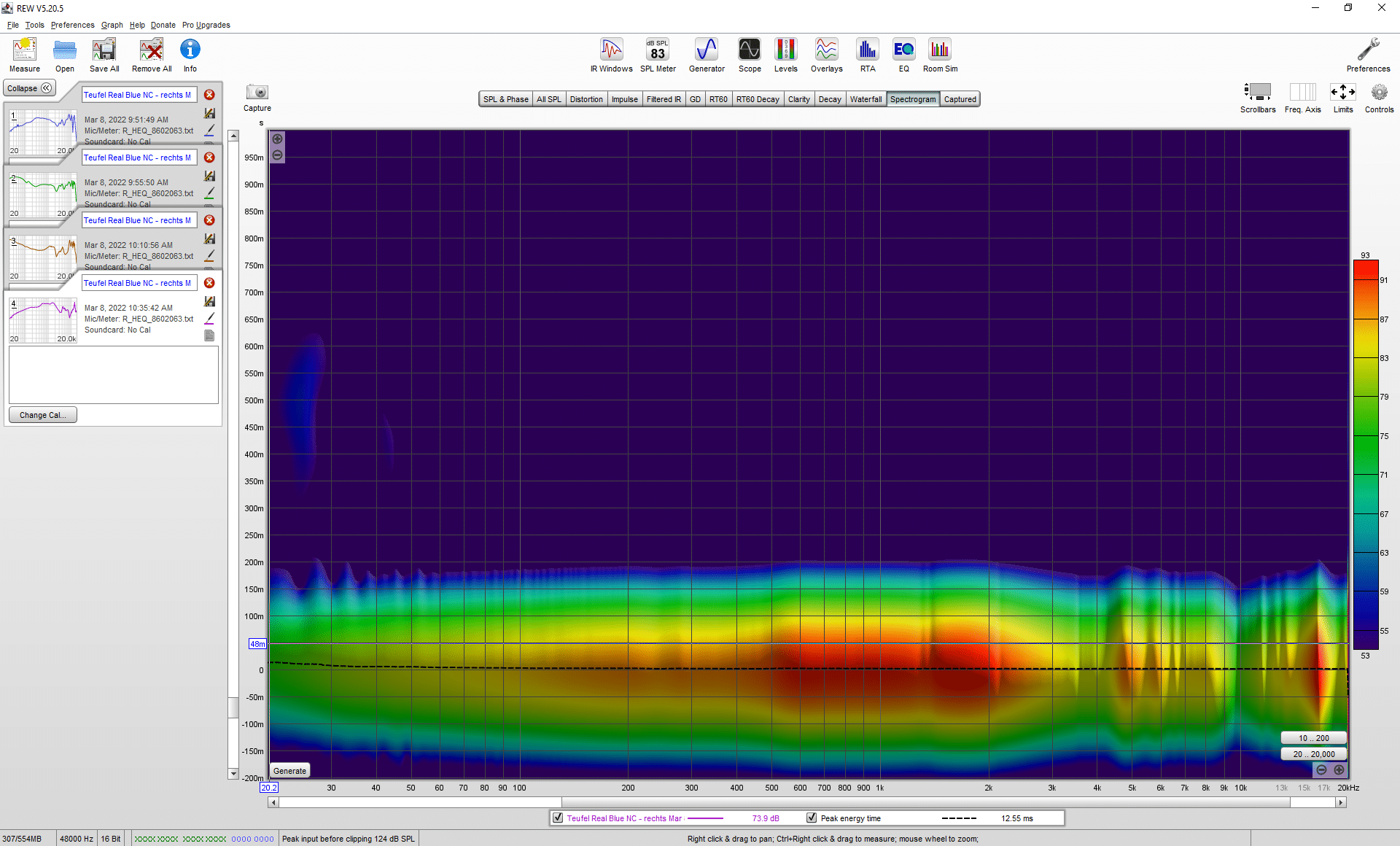This screenshot has height=846, width=1400.
Task: Capture graph image with camera icon
Action: 257,92
